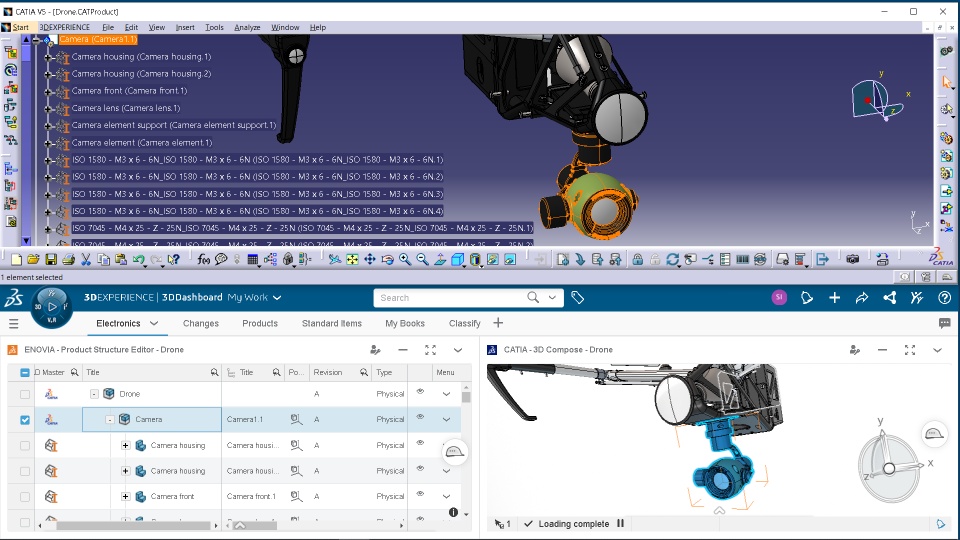Toggle visibility eye for Drone row

point(421,392)
